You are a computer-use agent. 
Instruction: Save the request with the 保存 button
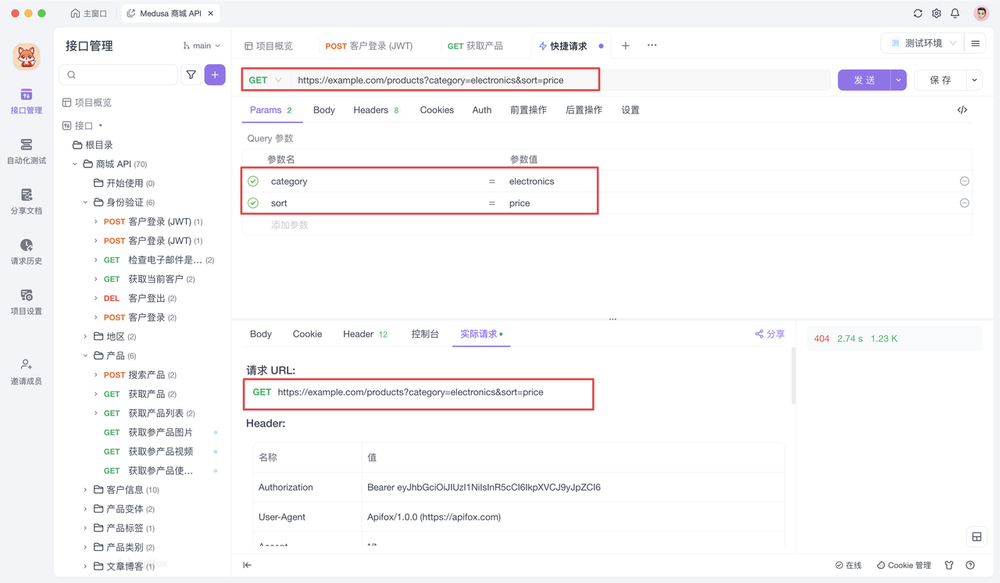click(939, 78)
